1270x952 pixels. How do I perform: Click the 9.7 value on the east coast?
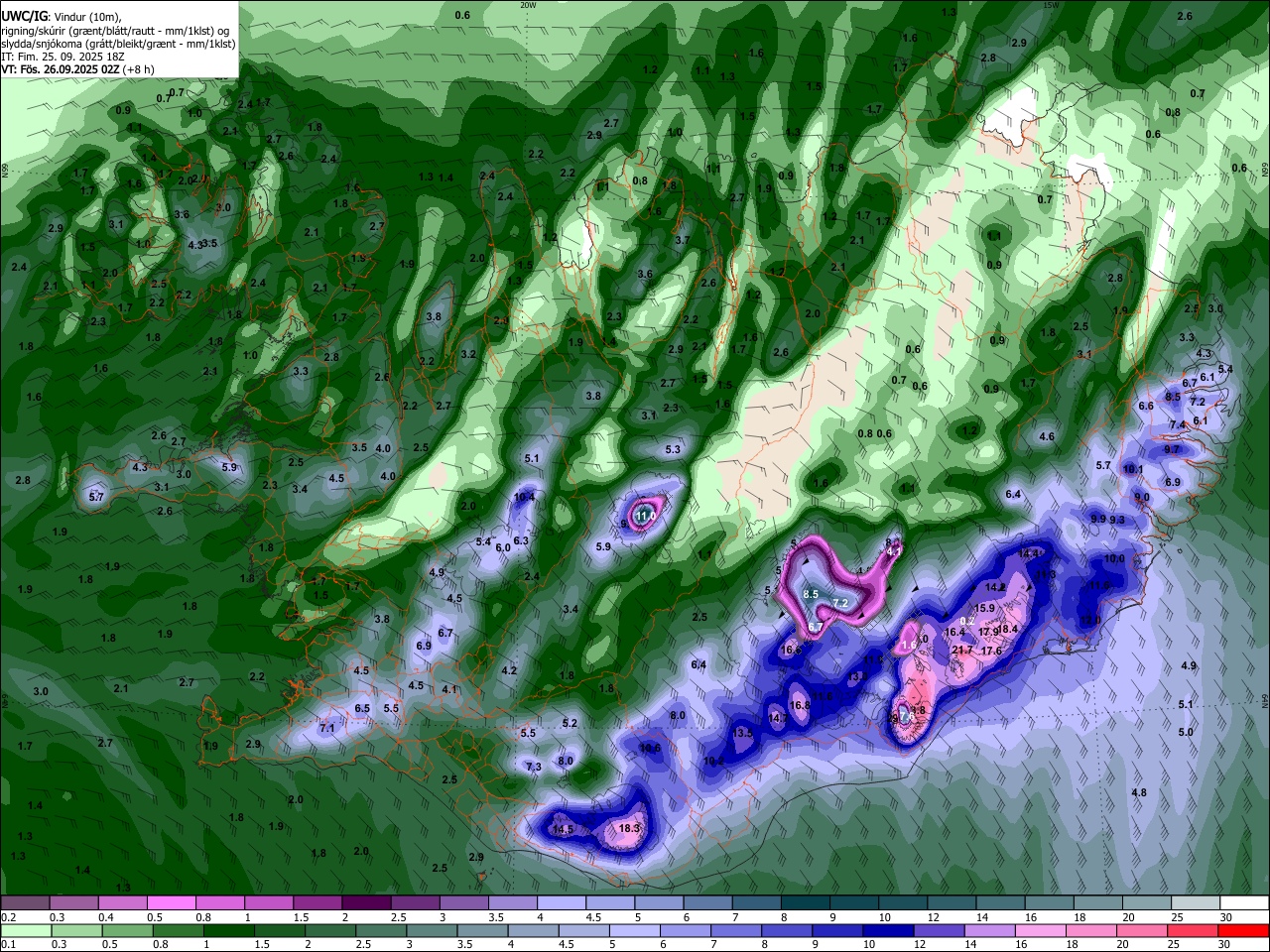pyautogui.click(x=1171, y=450)
